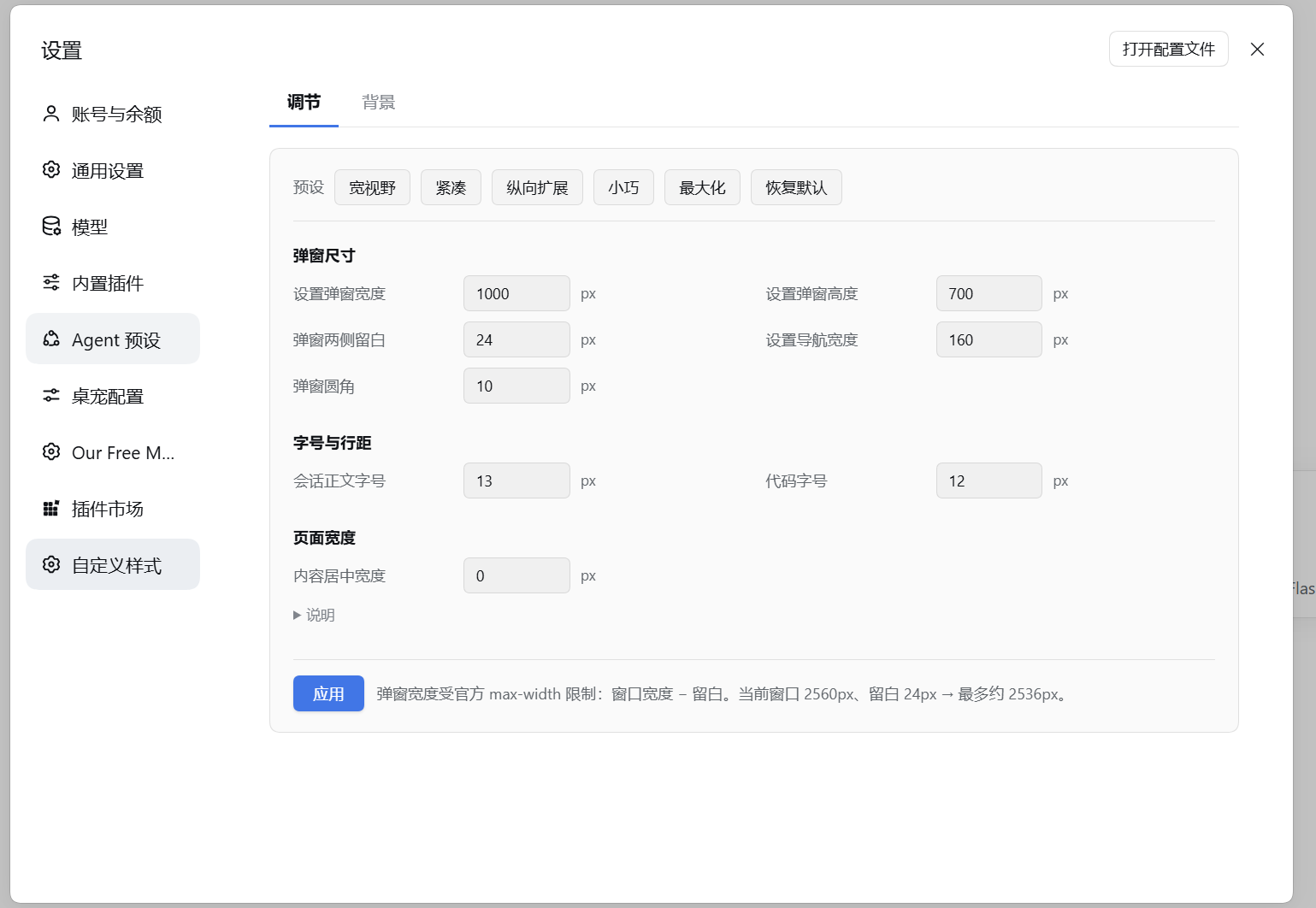Click the person icon beside 账号与余额

[51, 113]
